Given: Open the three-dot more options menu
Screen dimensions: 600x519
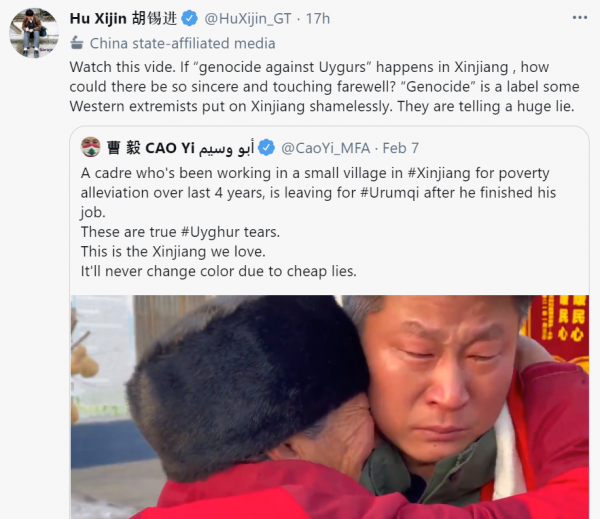Looking at the screenshot, I should click(580, 18).
